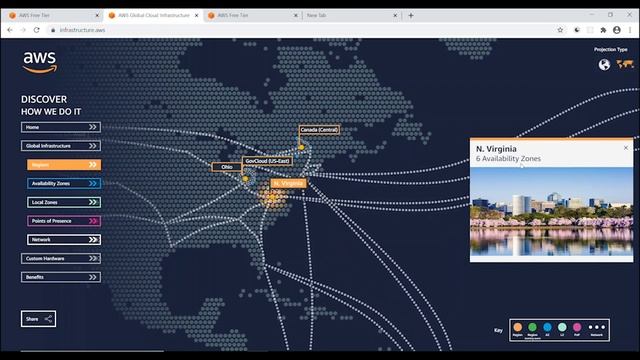The width and height of the screenshot is (640, 360).
Task: Open a new browser tab
Action: pyautogui.click(x=411, y=16)
